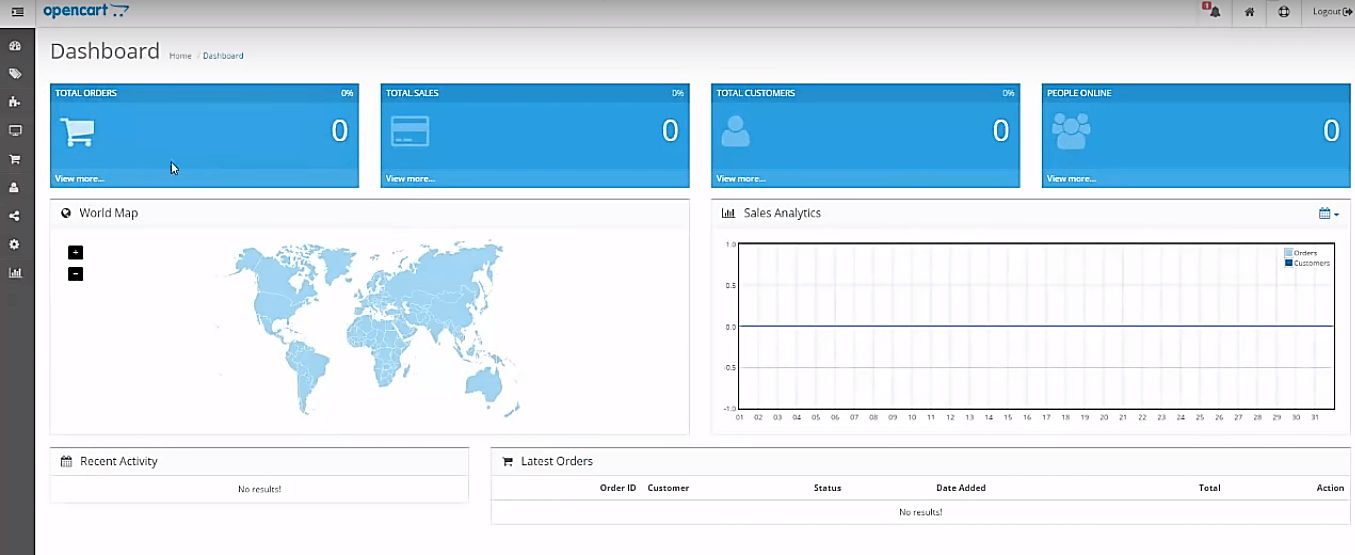This screenshot has width=1355, height=555.
Task: Click Dashboard breadcrumb link
Action: pyautogui.click(x=223, y=56)
